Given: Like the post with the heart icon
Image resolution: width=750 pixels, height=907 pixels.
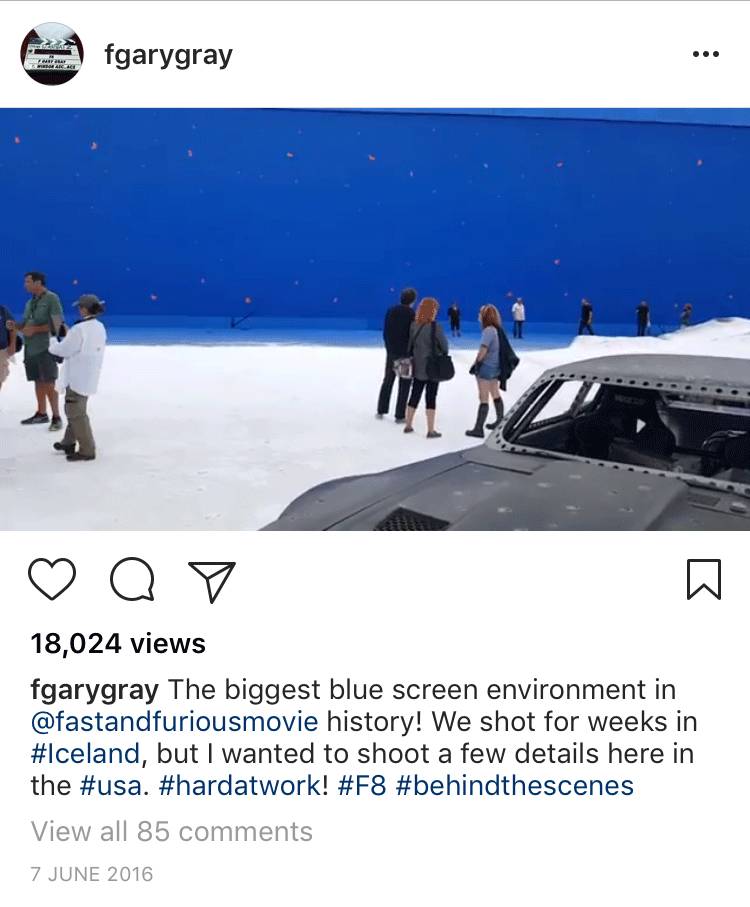Looking at the screenshot, I should pos(51,579).
